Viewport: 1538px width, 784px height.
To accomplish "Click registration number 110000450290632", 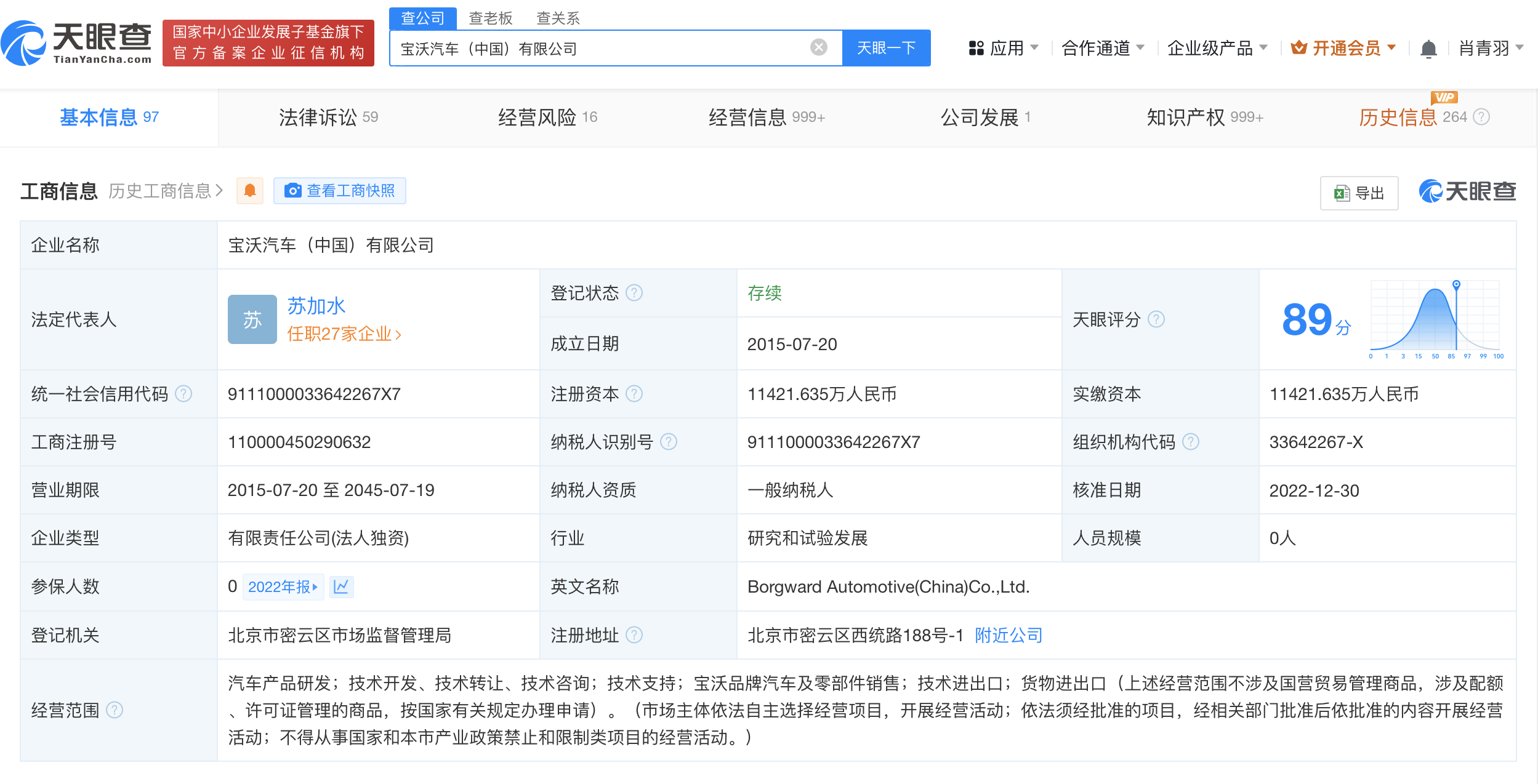I will [x=299, y=442].
